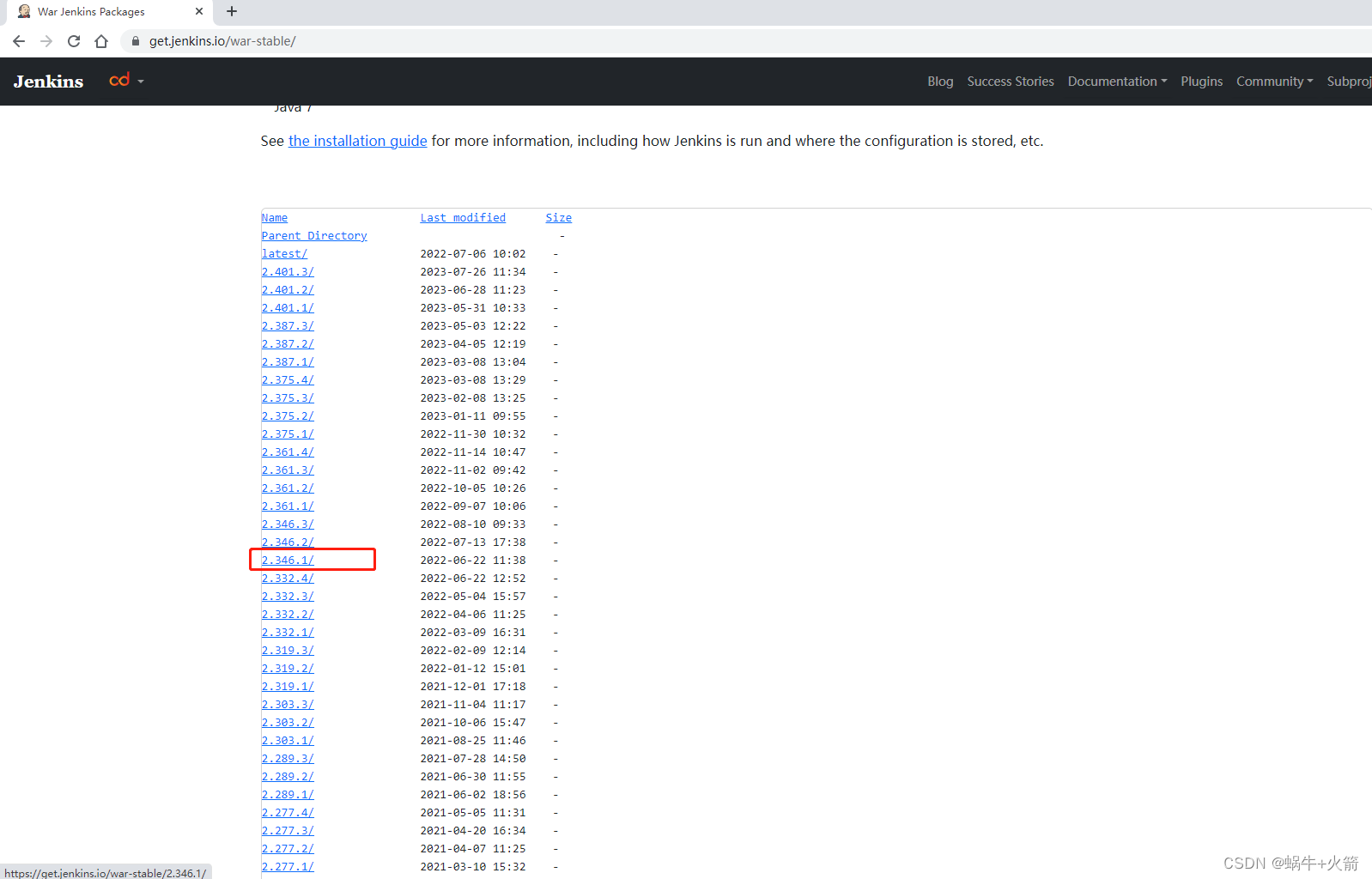Expand the Community dropdown
This screenshot has height=879, width=1372.
[1275, 82]
